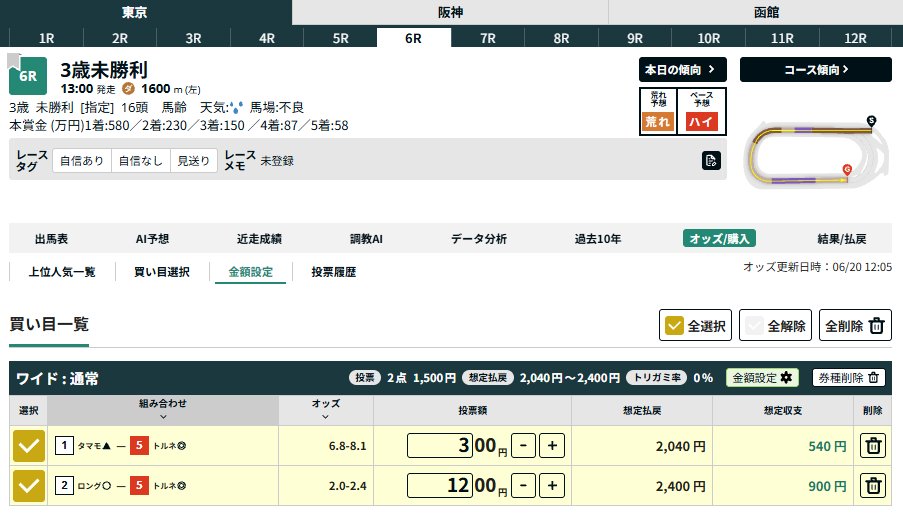This screenshot has height=514, width=903.
Task: Open the 出馬表 tab
Action: pos(51,239)
